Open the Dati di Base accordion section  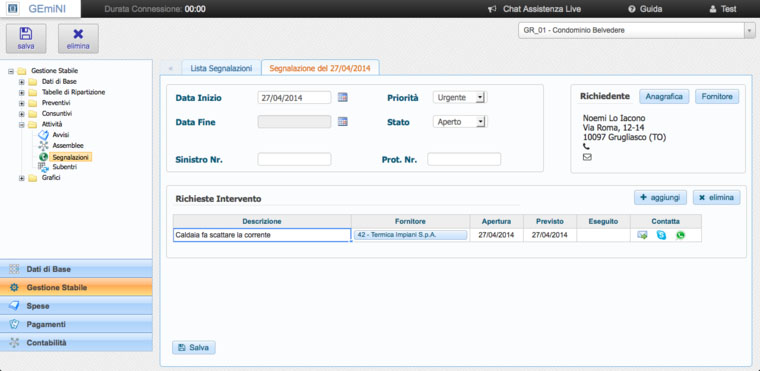pos(76,269)
